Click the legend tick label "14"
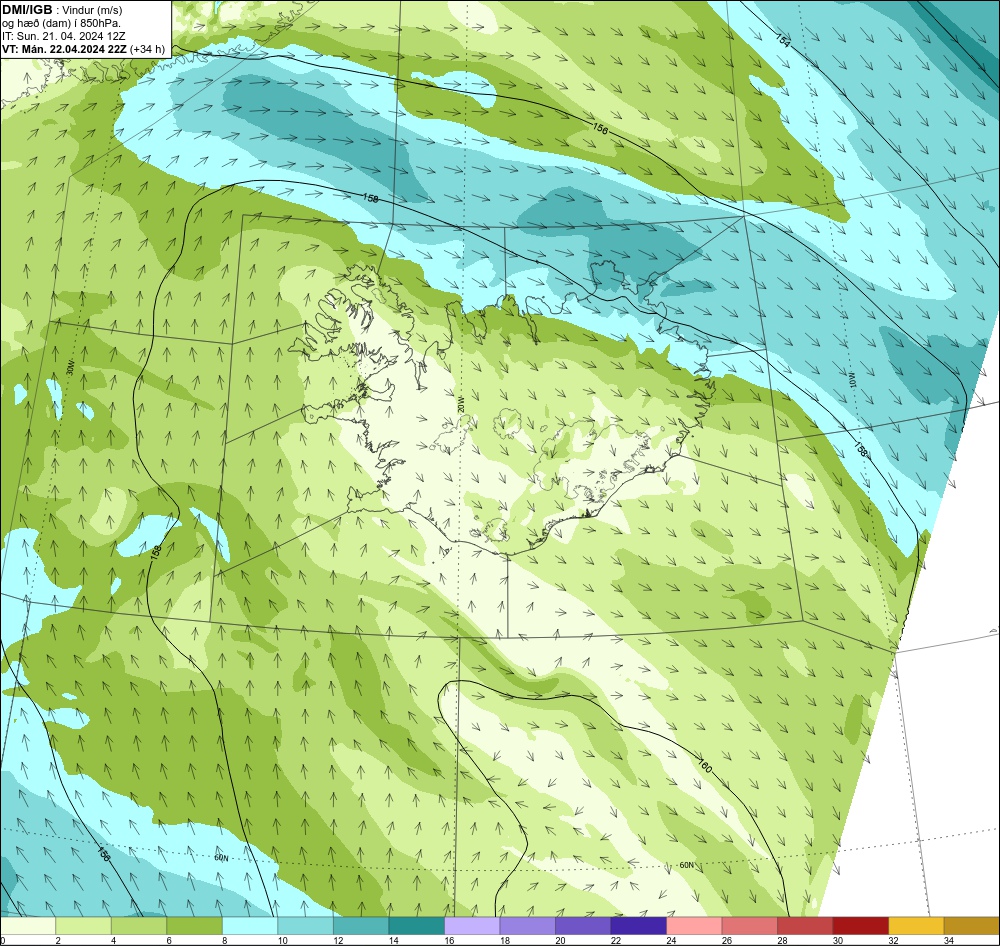The width and height of the screenshot is (1000, 946). click(393, 940)
